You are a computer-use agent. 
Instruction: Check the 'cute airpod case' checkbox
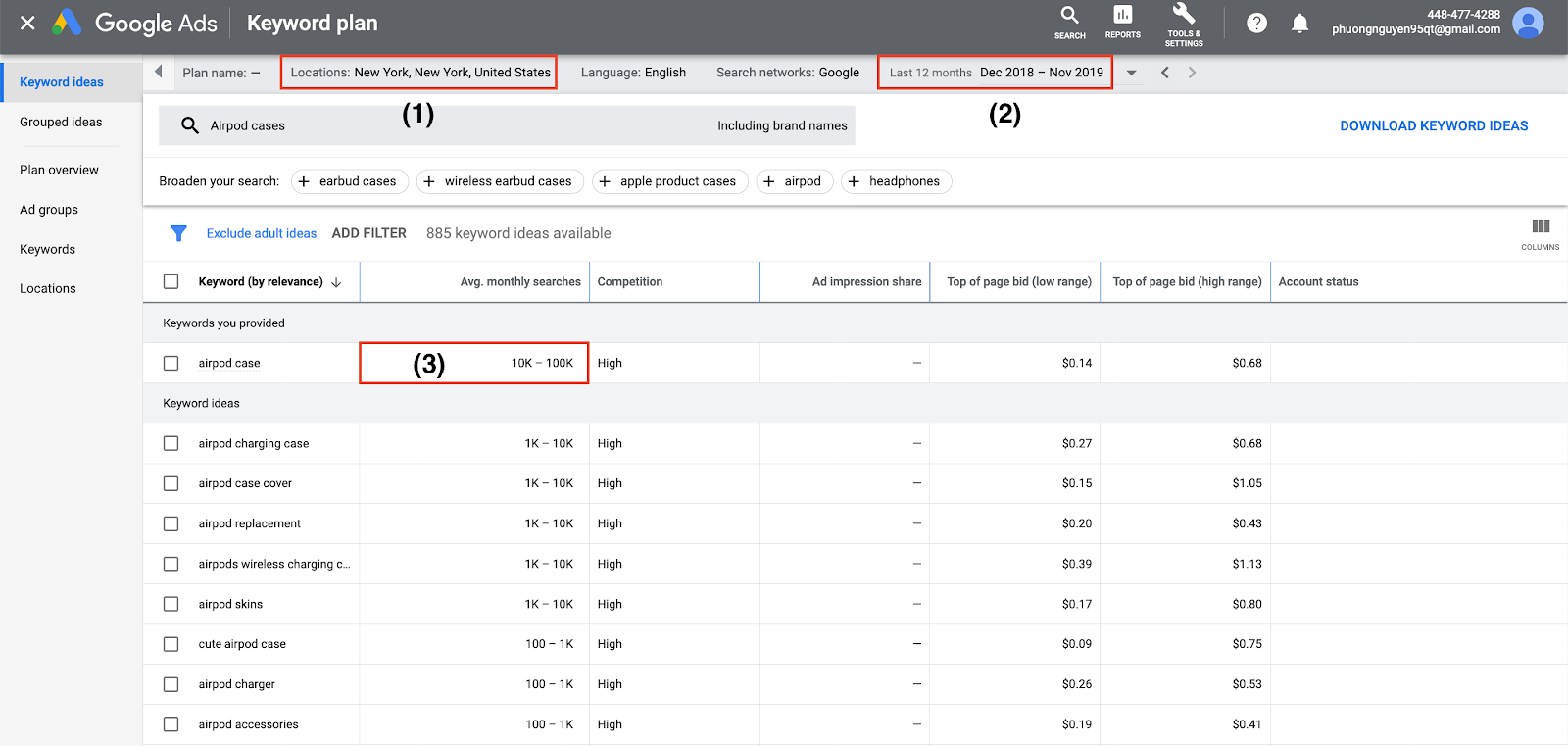(171, 645)
